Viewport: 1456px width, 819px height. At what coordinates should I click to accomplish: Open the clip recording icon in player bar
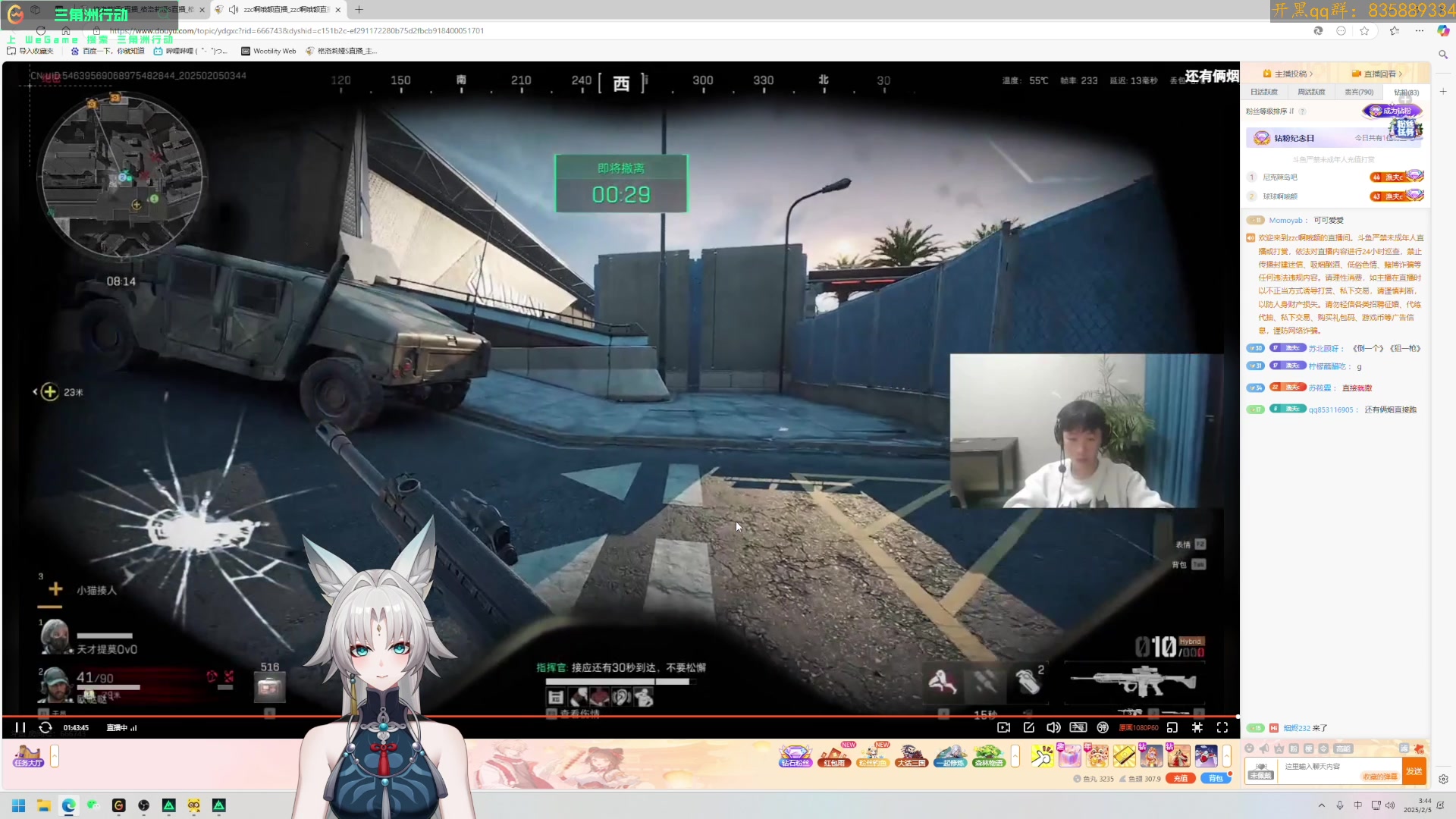tap(1003, 727)
